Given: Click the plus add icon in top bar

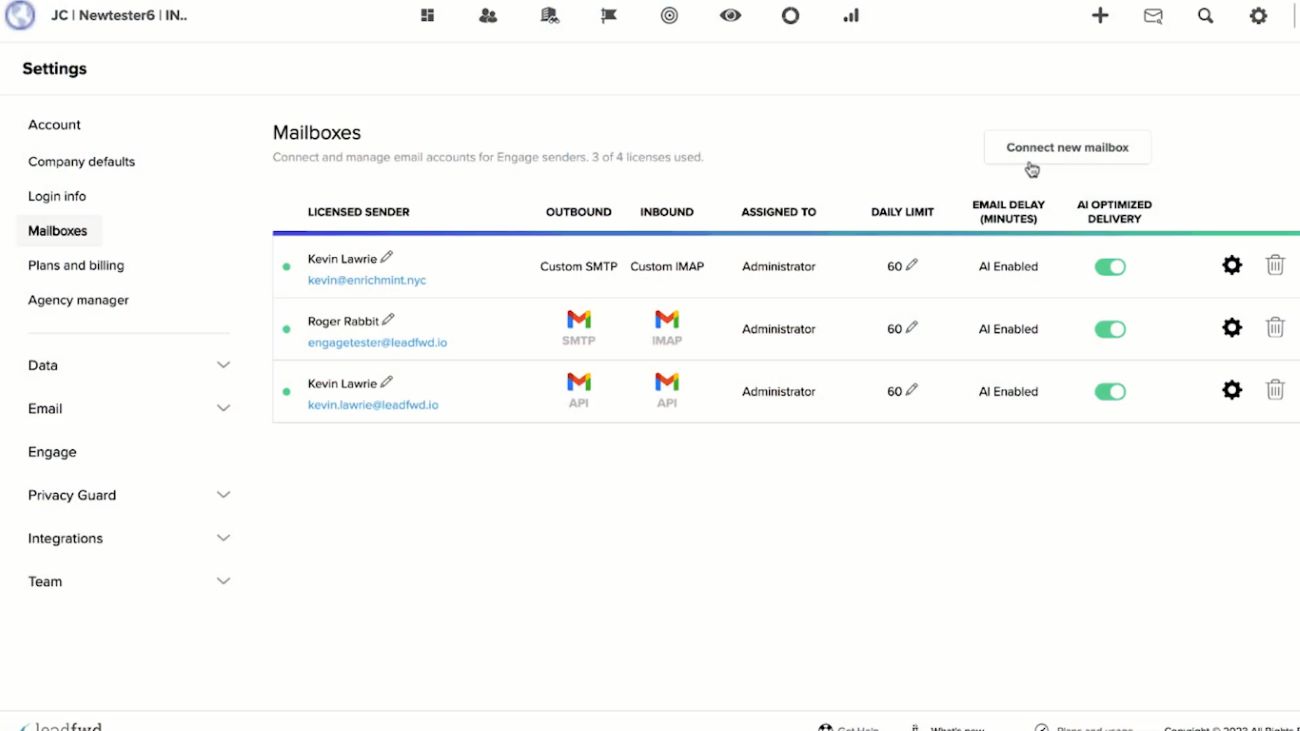Looking at the screenshot, I should click(1100, 16).
